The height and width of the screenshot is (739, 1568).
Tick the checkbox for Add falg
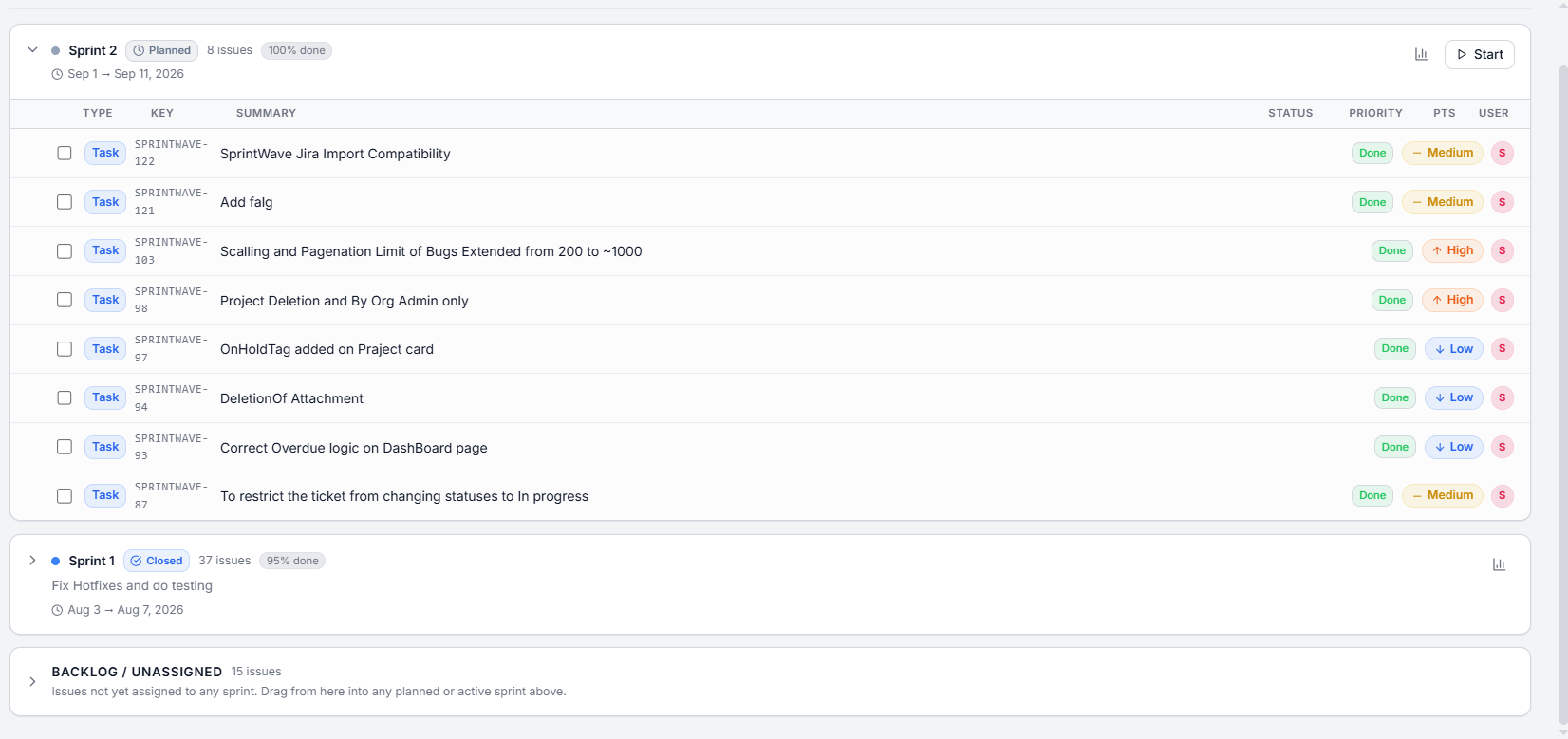[x=65, y=202]
